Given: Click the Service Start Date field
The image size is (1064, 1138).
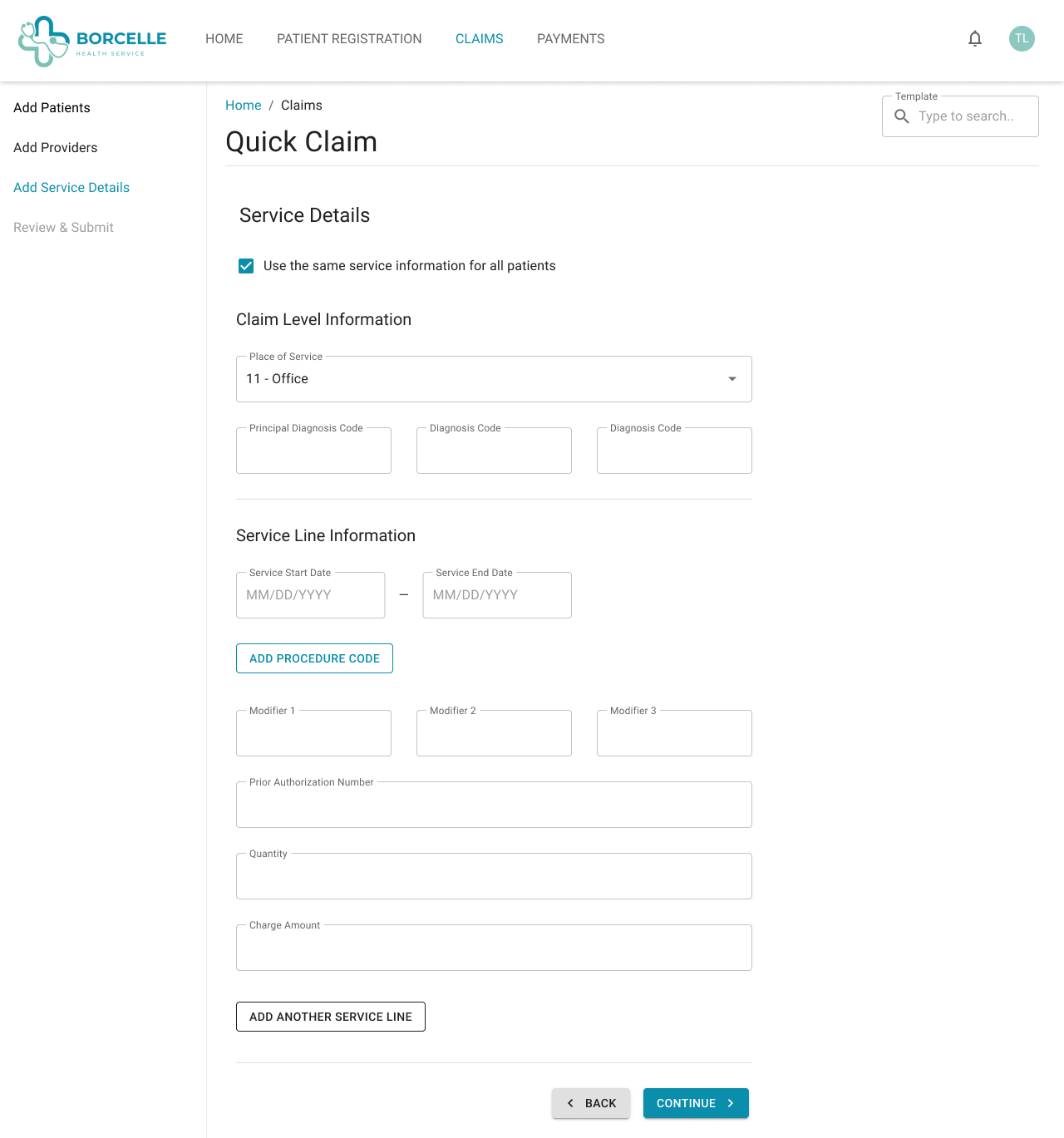Looking at the screenshot, I should click(x=310, y=595).
